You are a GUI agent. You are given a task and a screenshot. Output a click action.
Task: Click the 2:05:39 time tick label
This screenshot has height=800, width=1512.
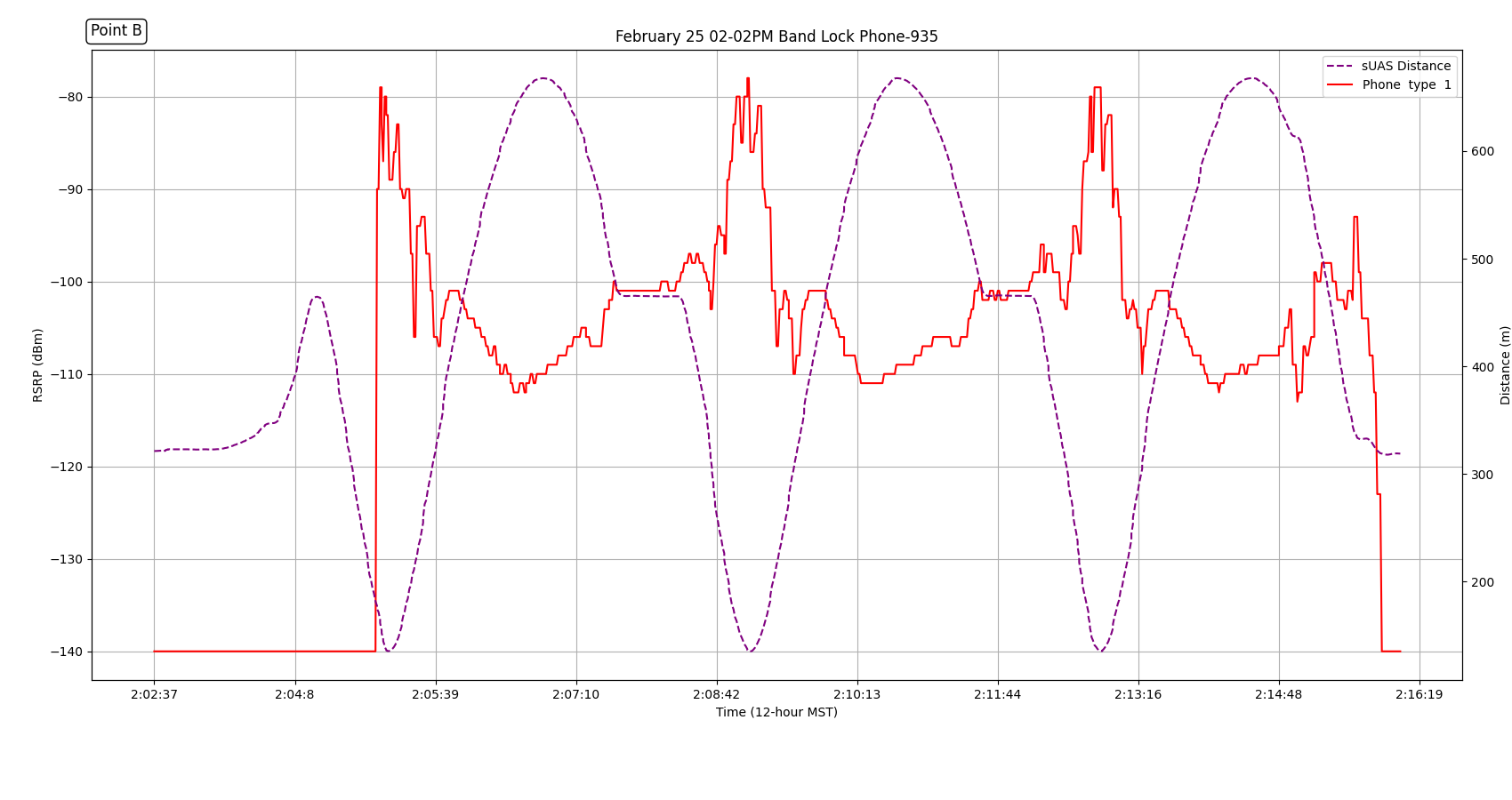[x=435, y=694]
